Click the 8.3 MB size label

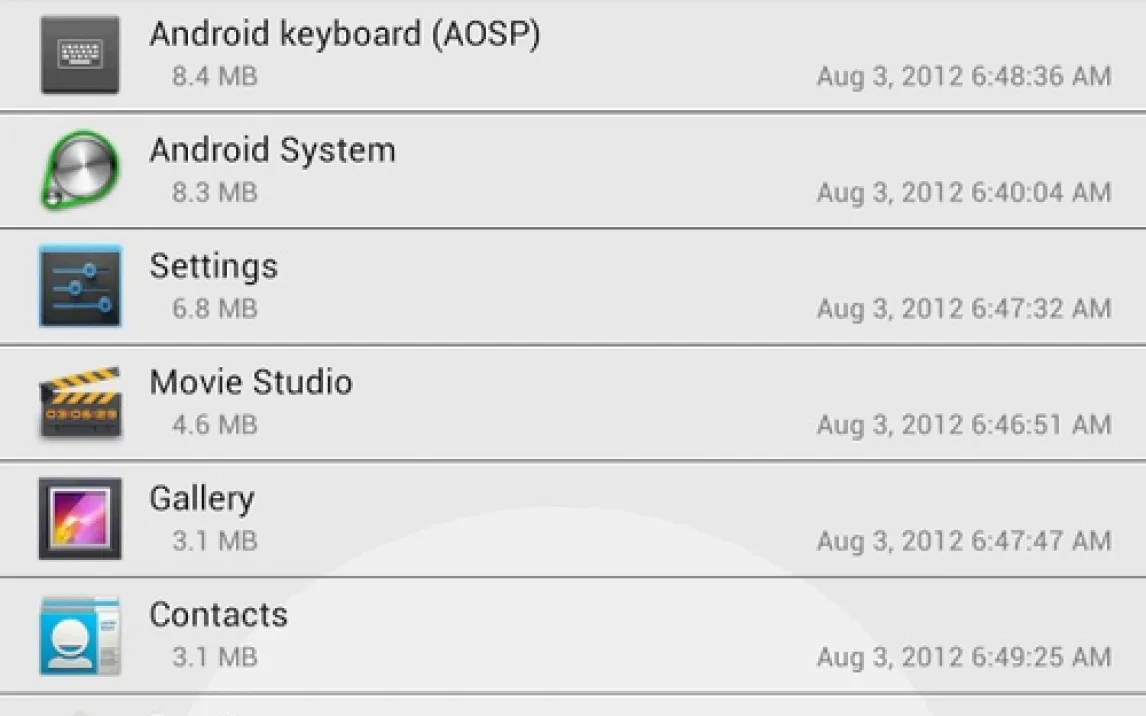tap(214, 192)
